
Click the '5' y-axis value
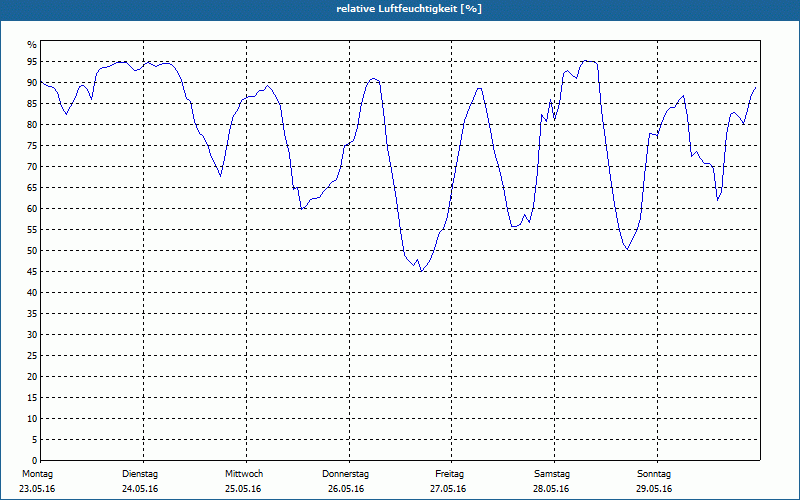35,439
